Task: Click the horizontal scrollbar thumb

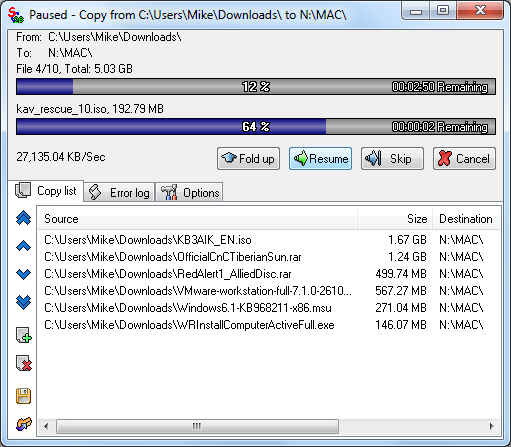Action: 197,426
